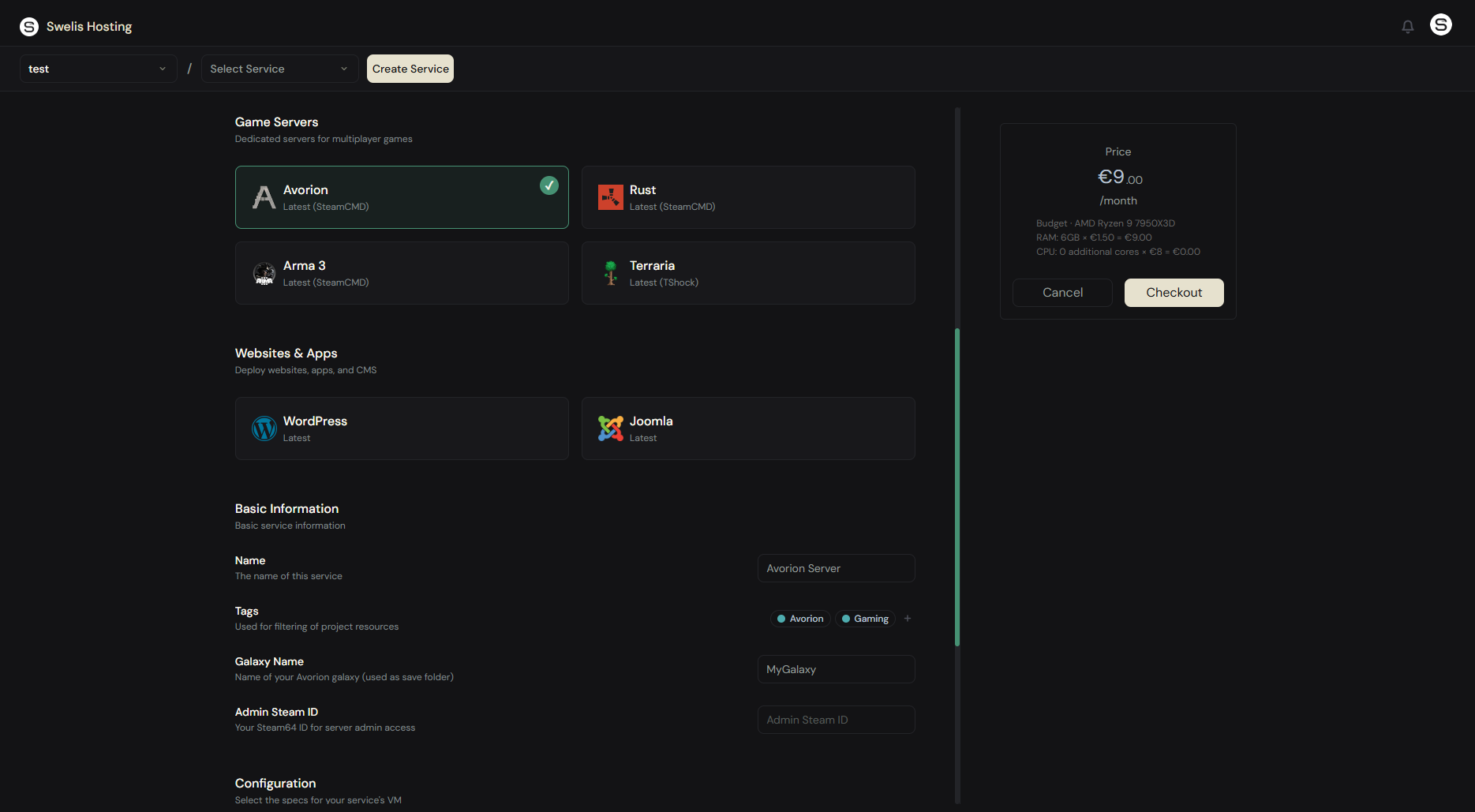Choose the Arma 3 server icon
The height and width of the screenshot is (812, 1475).
pos(264,274)
